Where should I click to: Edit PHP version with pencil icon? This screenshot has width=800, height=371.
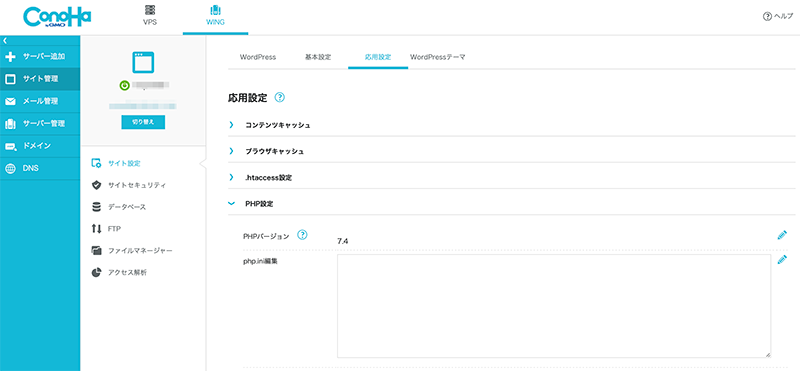tap(782, 235)
